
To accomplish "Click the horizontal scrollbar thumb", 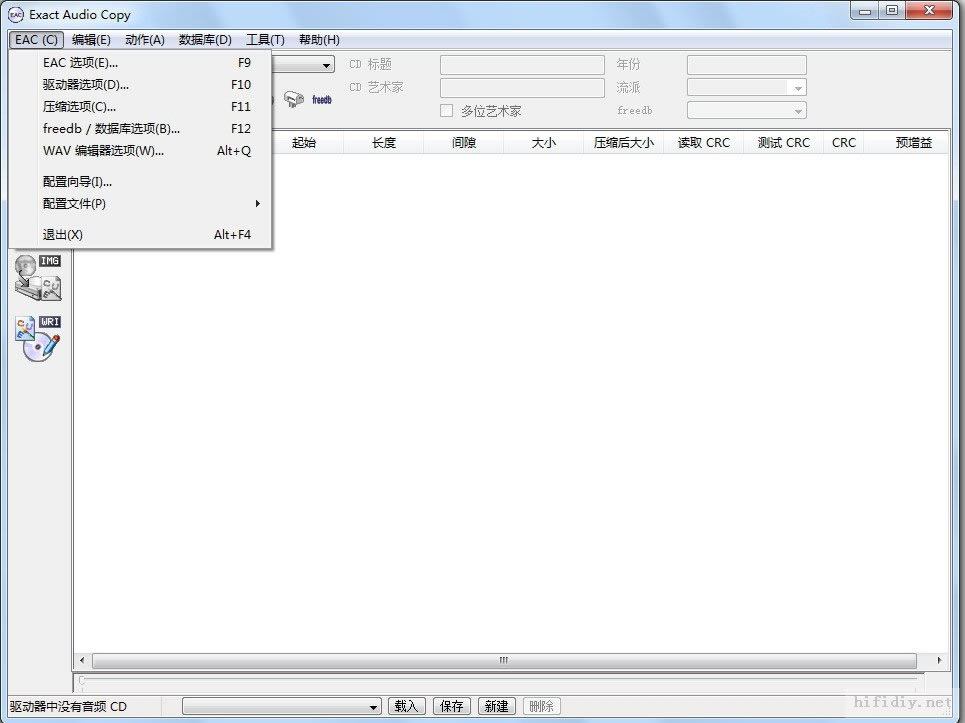I will point(504,661).
